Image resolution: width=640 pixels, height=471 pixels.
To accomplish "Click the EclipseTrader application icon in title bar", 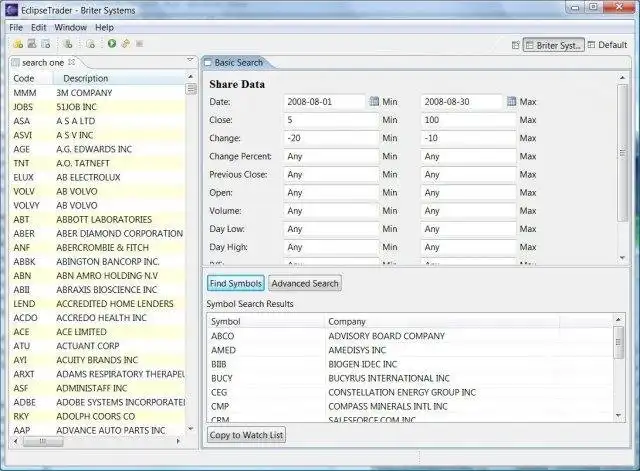I will point(12,10).
